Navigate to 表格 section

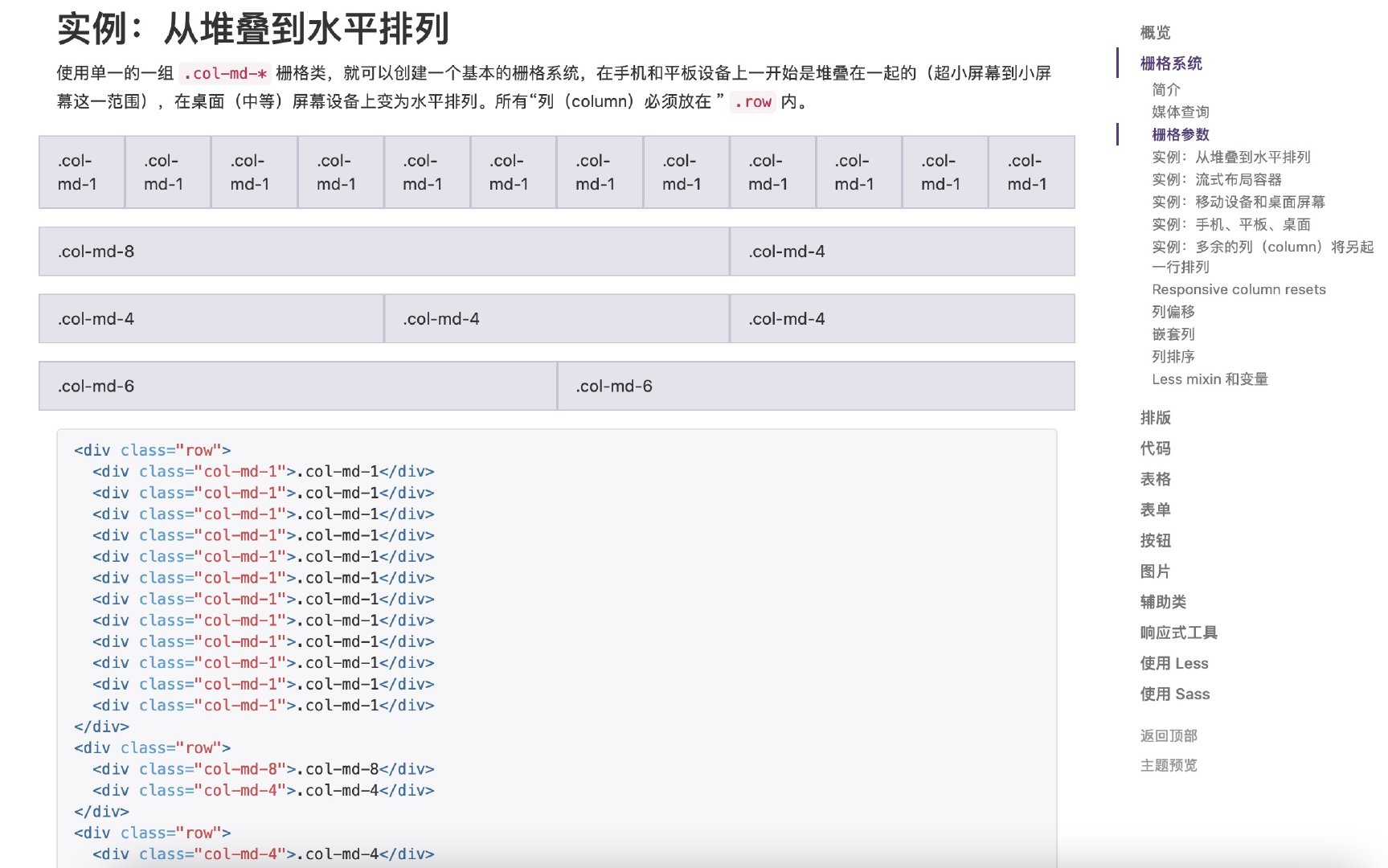[1155, 479]
